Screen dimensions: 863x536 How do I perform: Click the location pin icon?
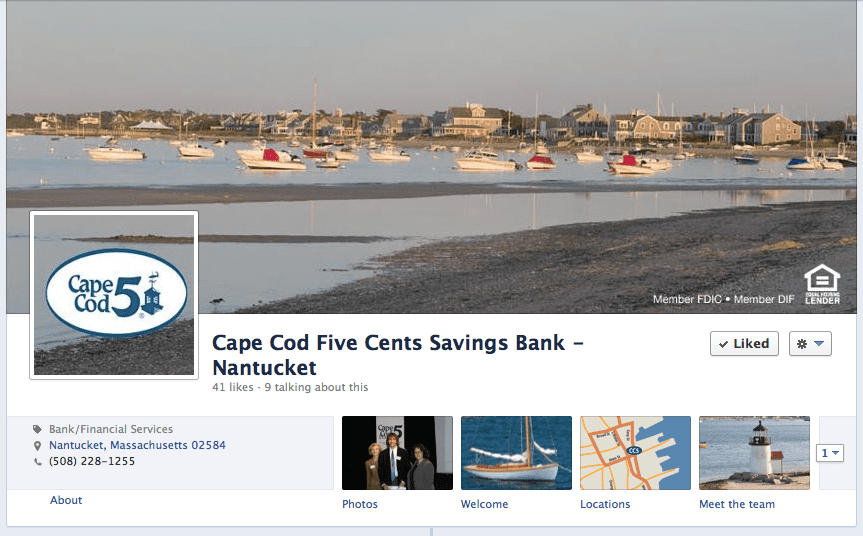click(x=37, y=445)
